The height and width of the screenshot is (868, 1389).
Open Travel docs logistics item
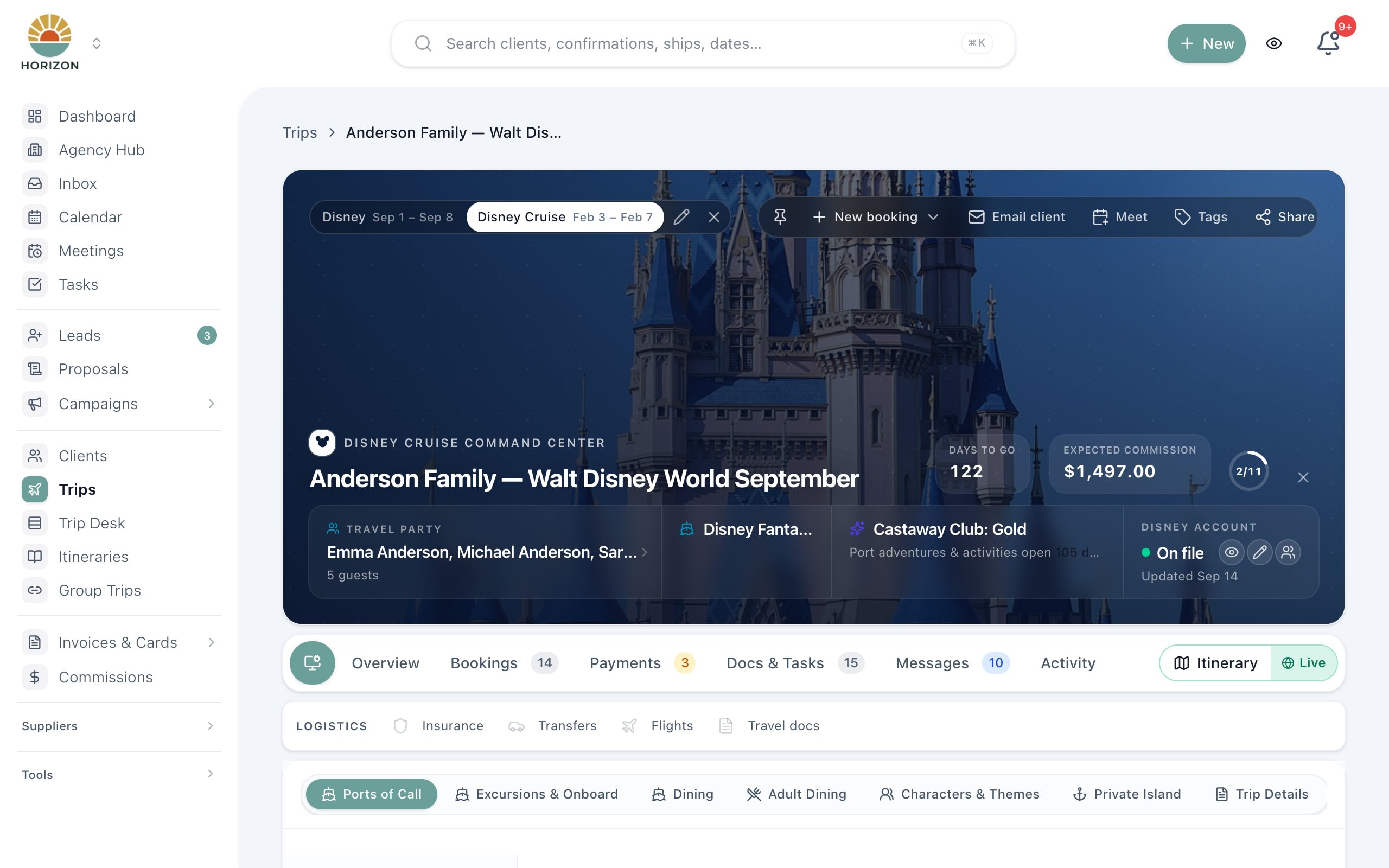tap(769, 726)
